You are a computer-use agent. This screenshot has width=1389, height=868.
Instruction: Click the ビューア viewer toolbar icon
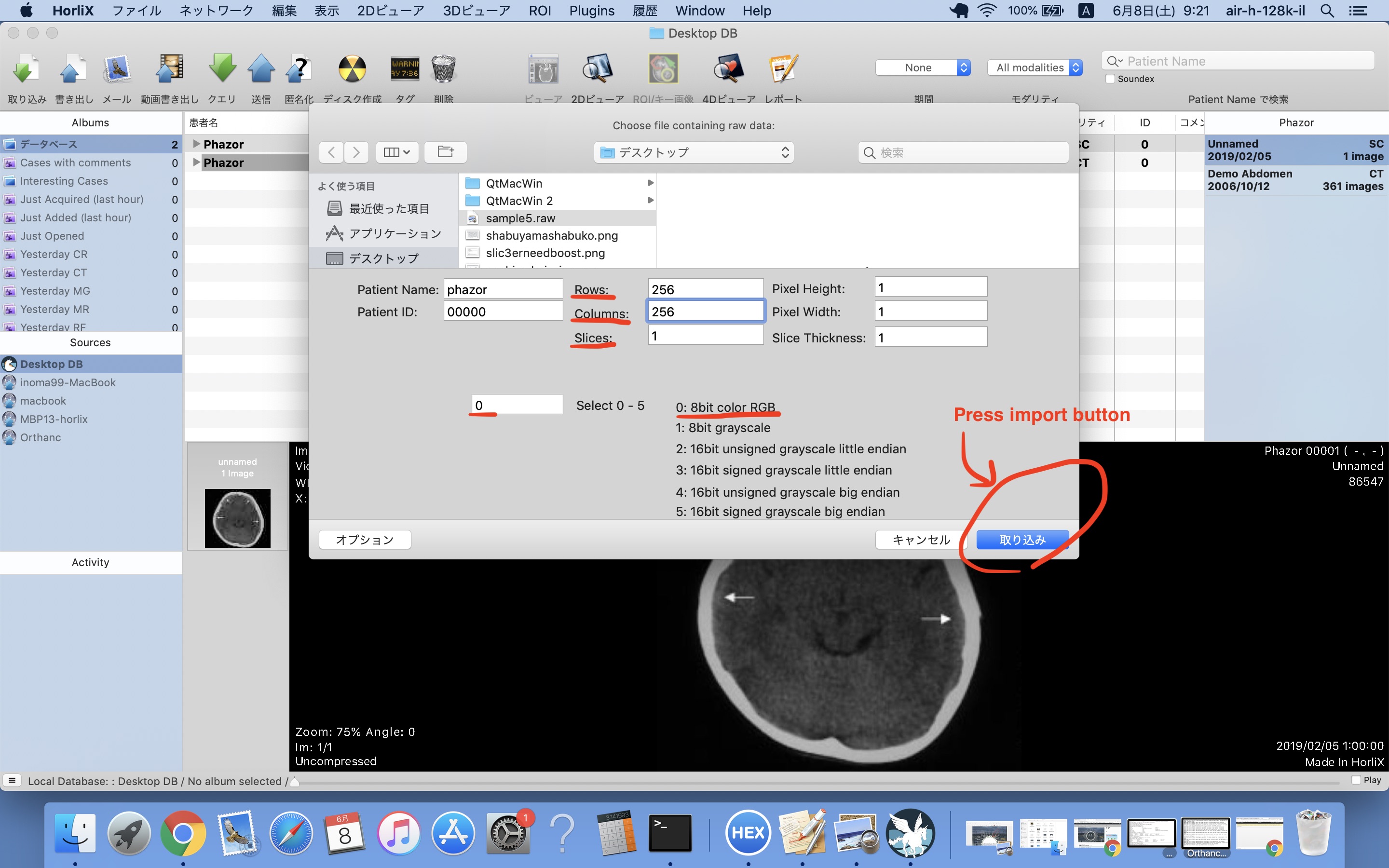(x=543, y=69)
